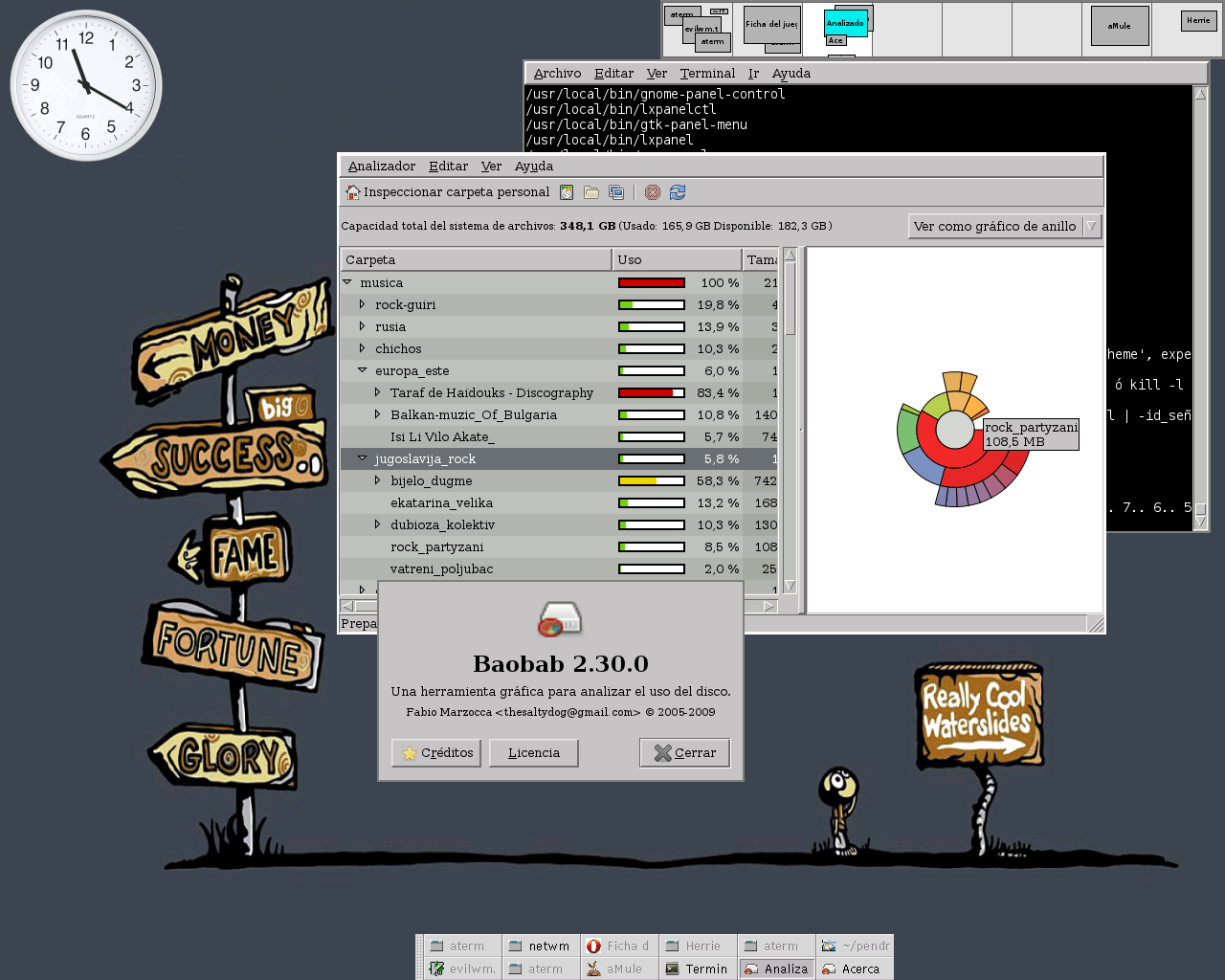
Task: Expand the rusia folder
Action: tap(362, 326)
